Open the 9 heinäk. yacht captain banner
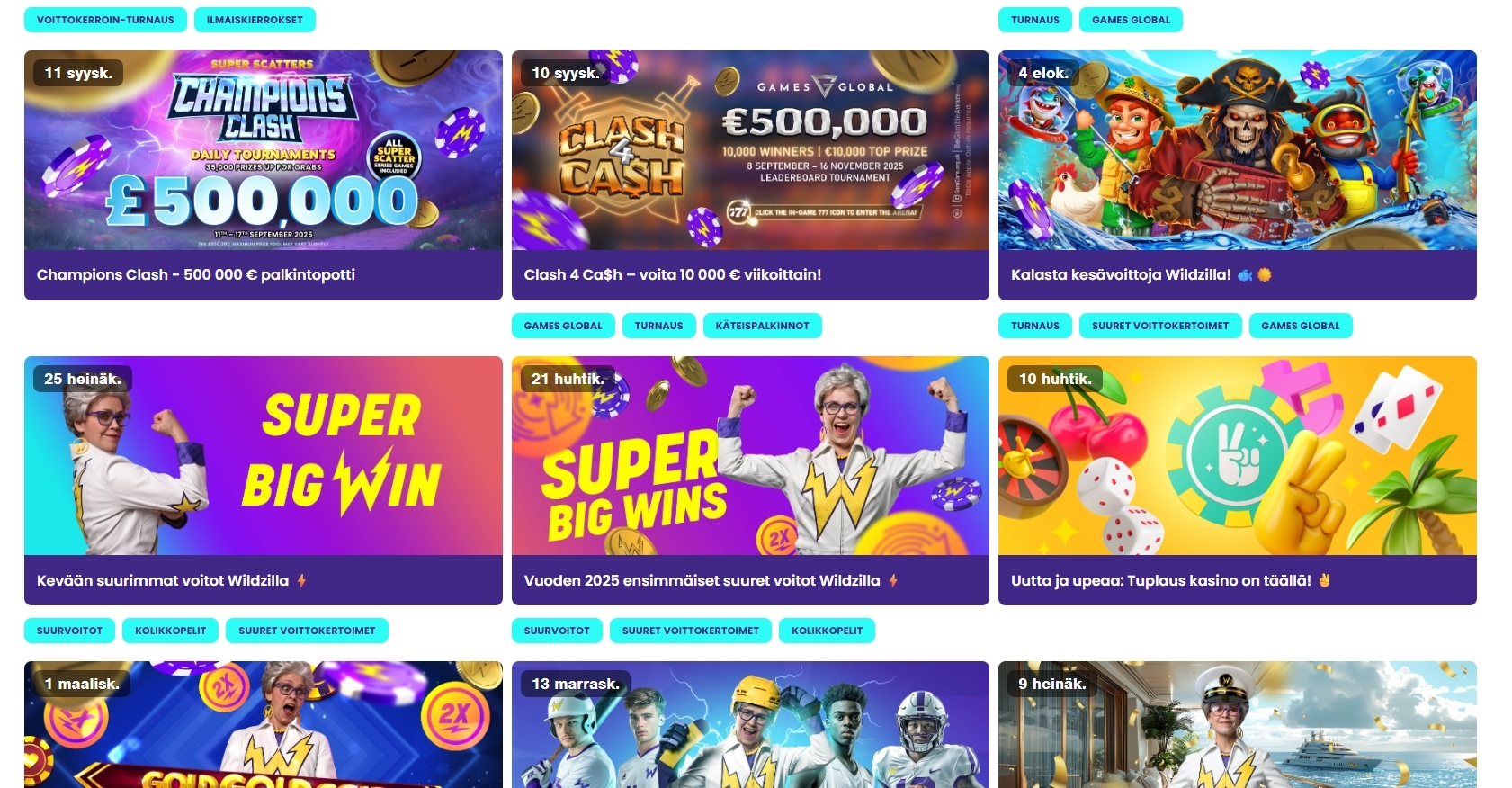1512x788 pixels. pyautogui.click(x=1237, y=724)
